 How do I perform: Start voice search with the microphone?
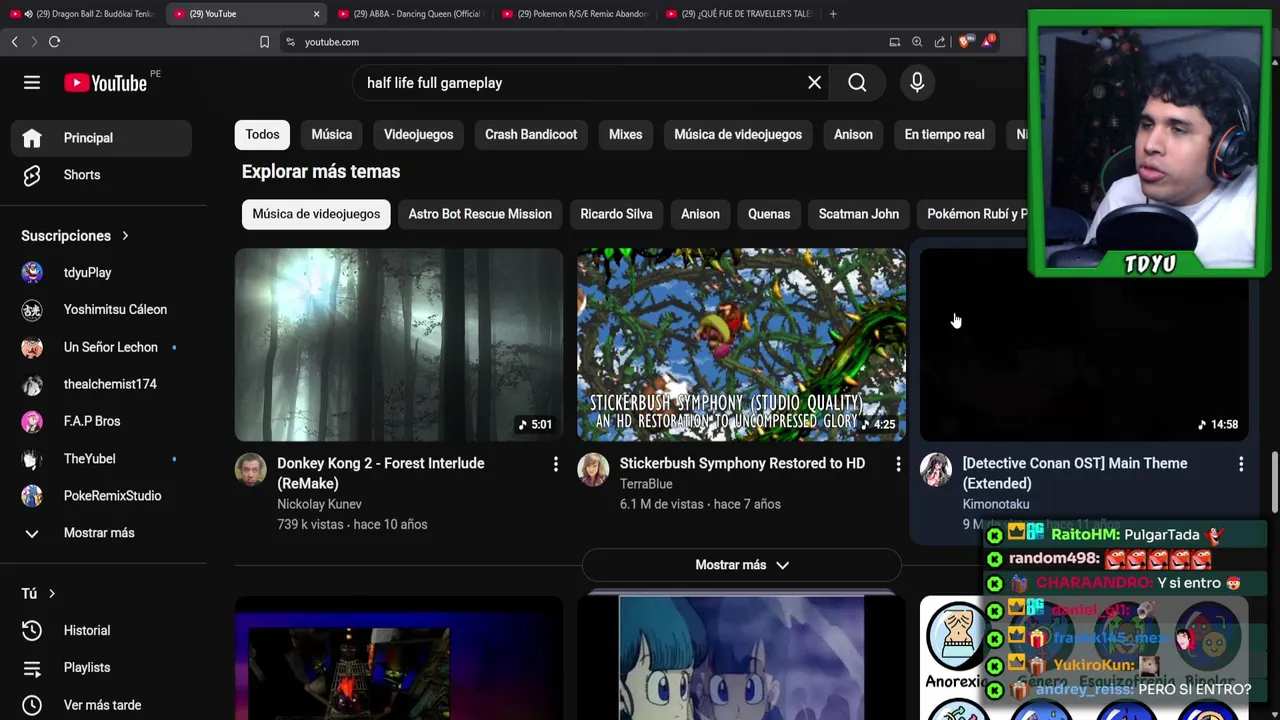tap(917, 83)
